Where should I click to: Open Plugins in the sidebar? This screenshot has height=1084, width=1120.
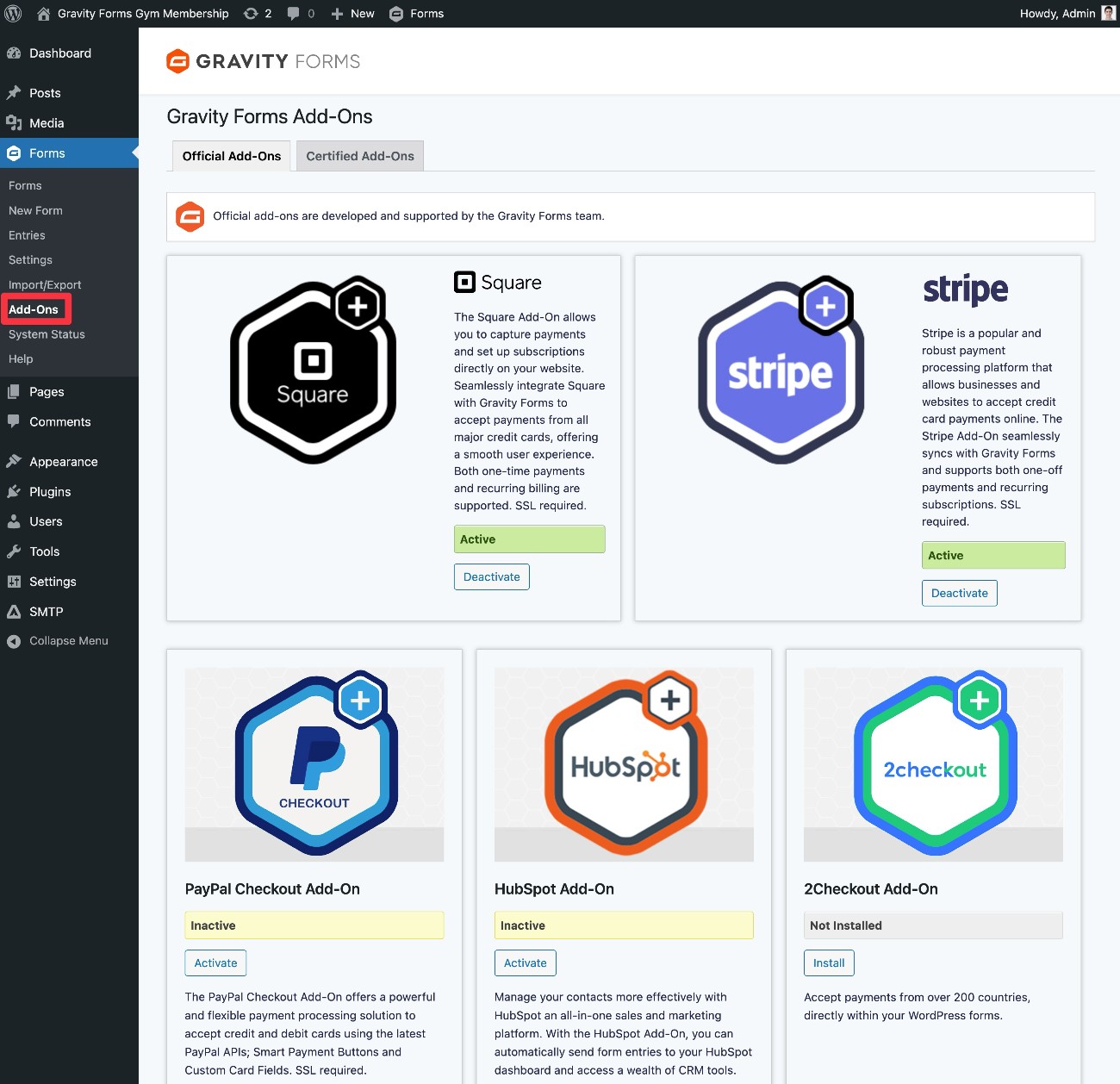50,492
